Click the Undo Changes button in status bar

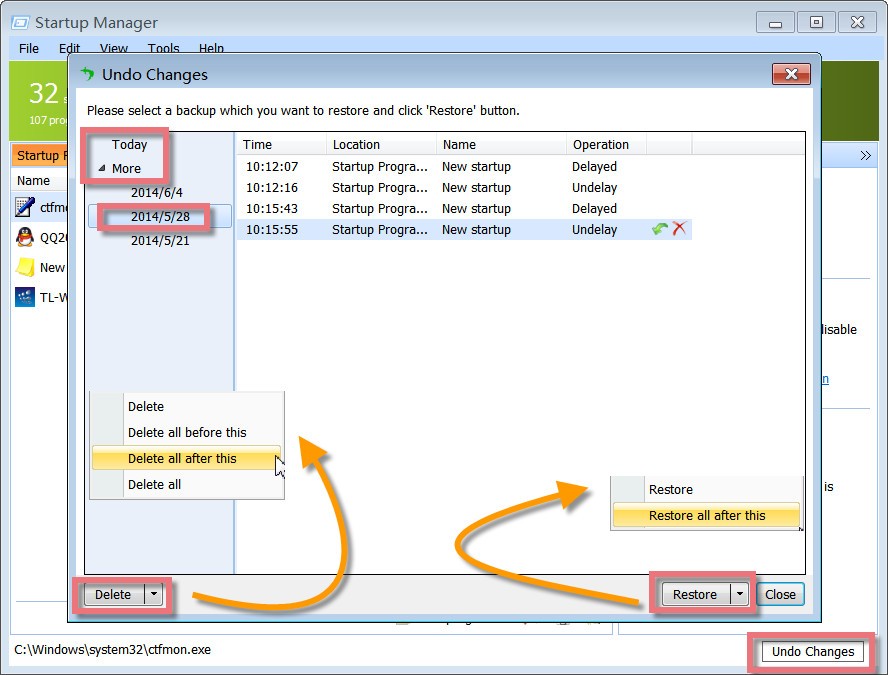(812, 651)
